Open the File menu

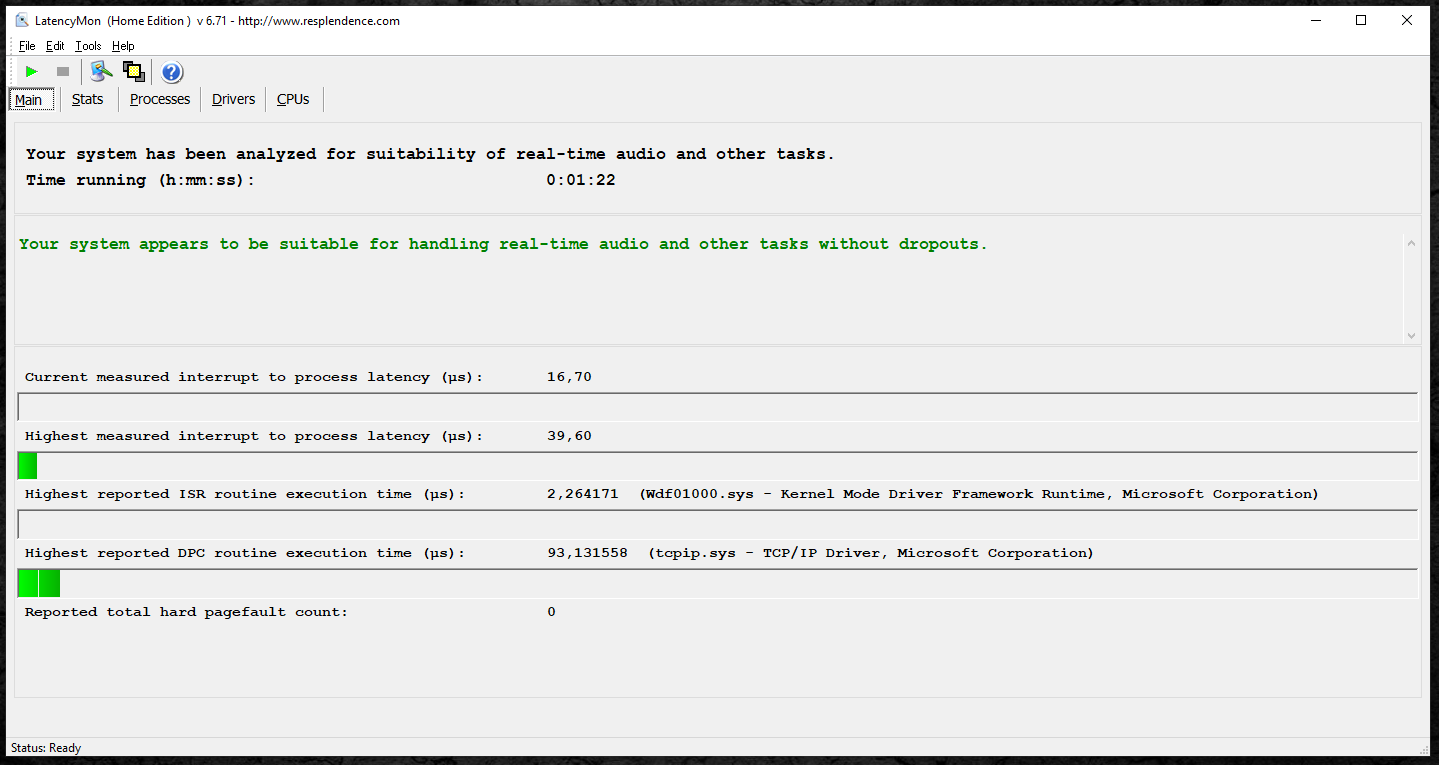click(x=27, y=46)
